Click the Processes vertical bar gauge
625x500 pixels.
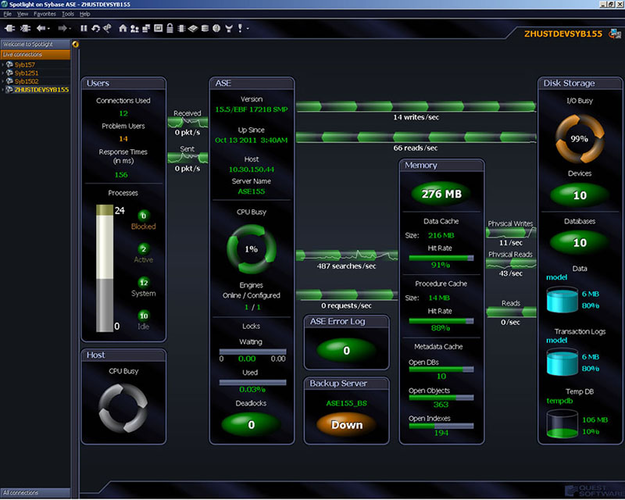point(104,268)
